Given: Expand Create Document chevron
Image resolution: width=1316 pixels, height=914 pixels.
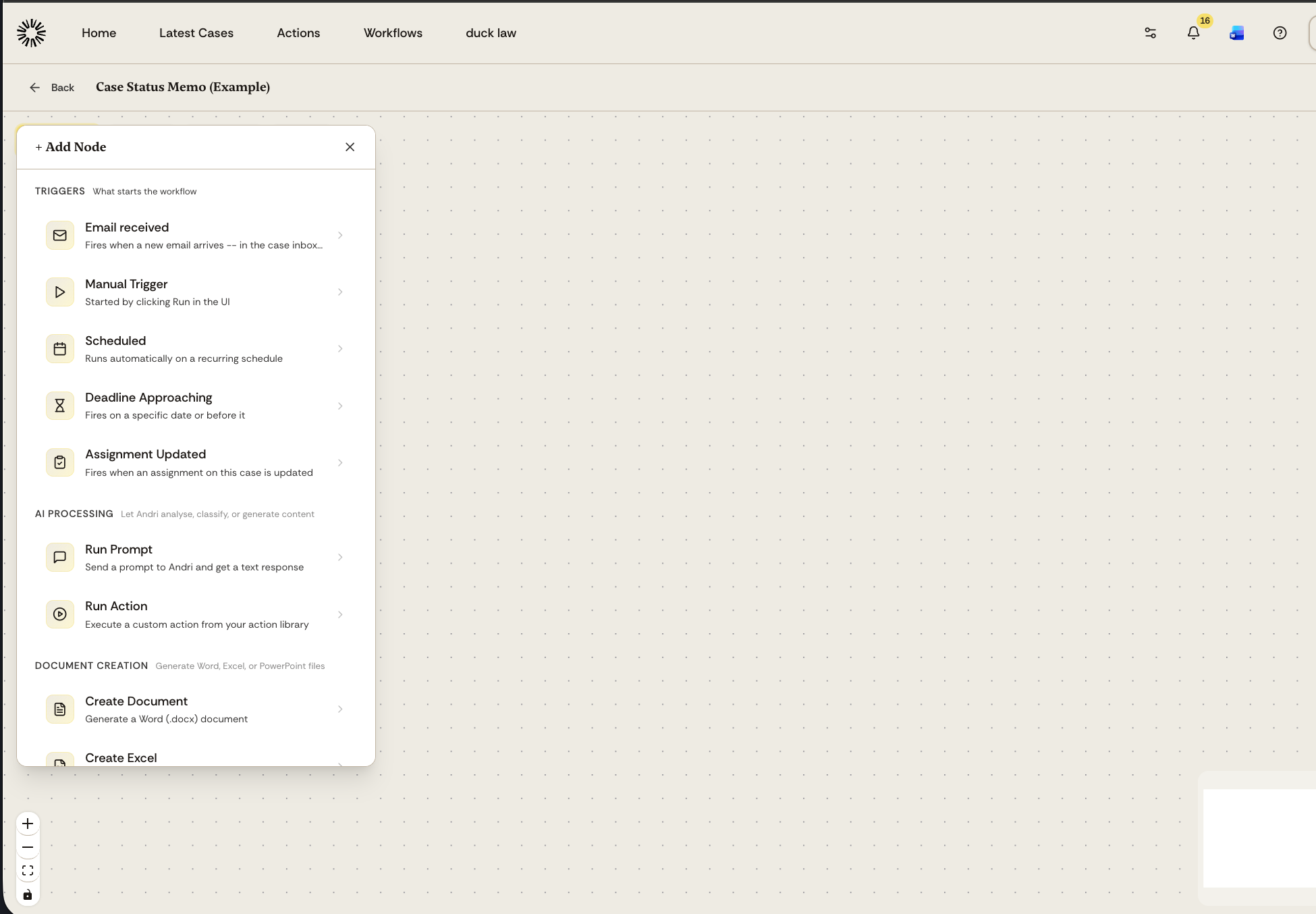Looking at the screenshot, I should (x=340, y=709).
